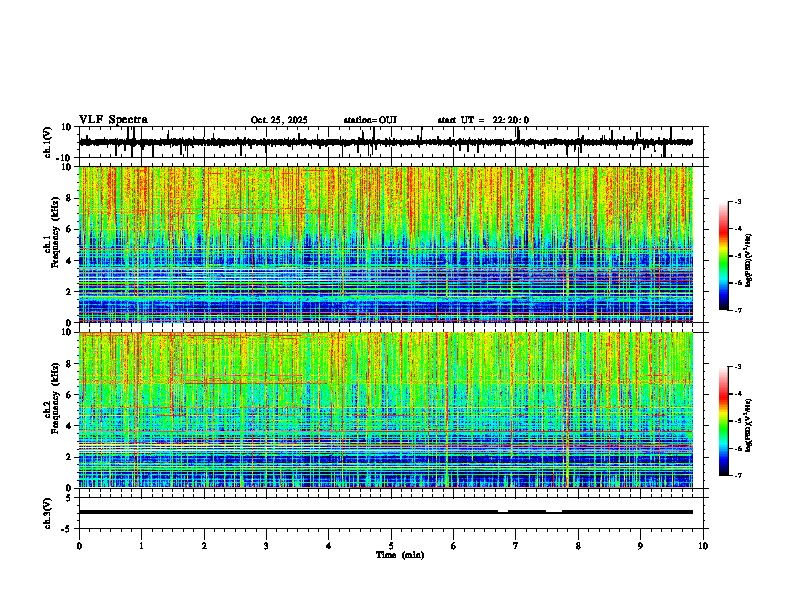Click the ch.1 color bar log(PSD) unit label

(x=749, y=261)
